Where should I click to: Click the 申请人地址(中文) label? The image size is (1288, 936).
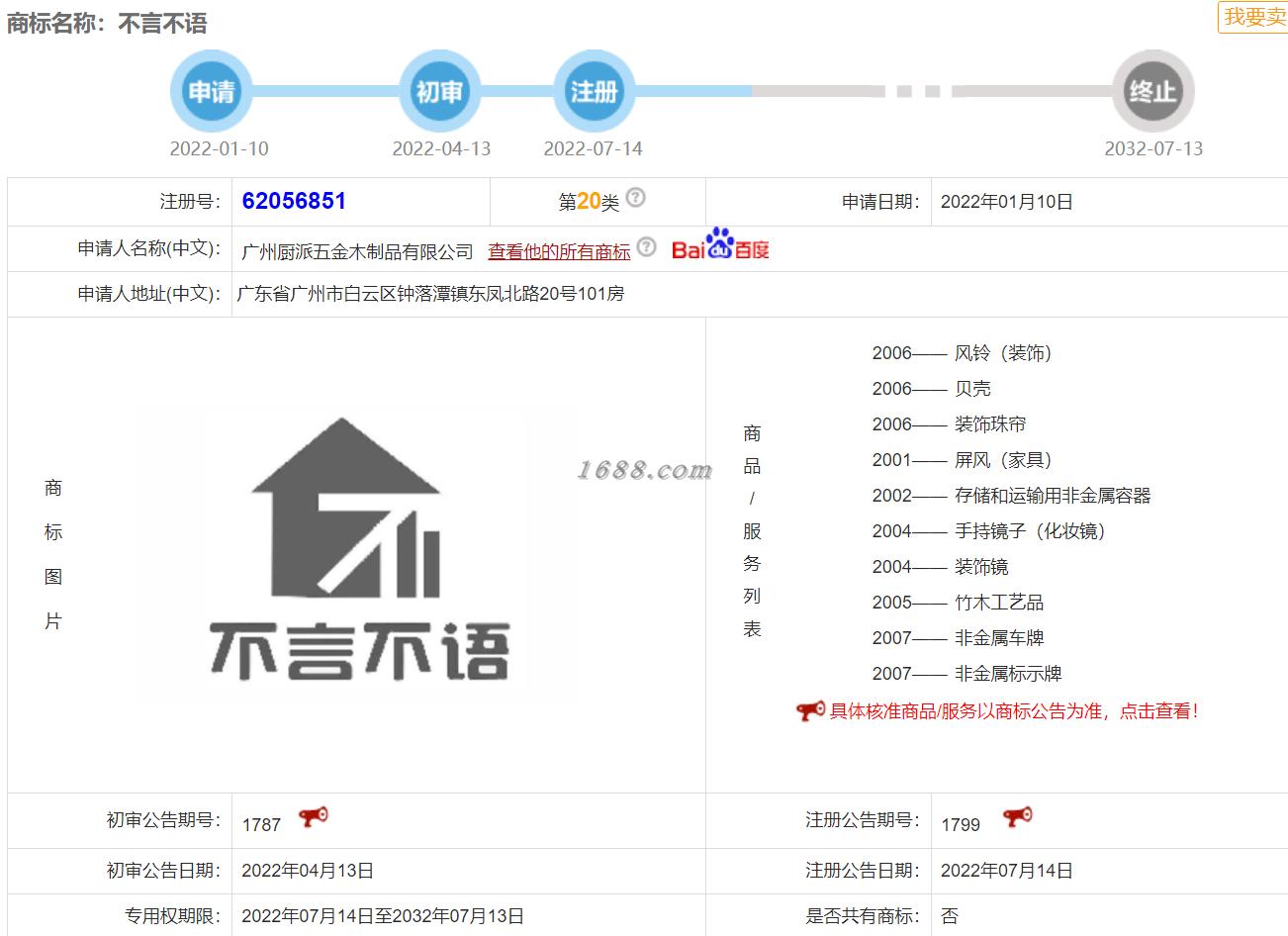(x=149, y=294)
